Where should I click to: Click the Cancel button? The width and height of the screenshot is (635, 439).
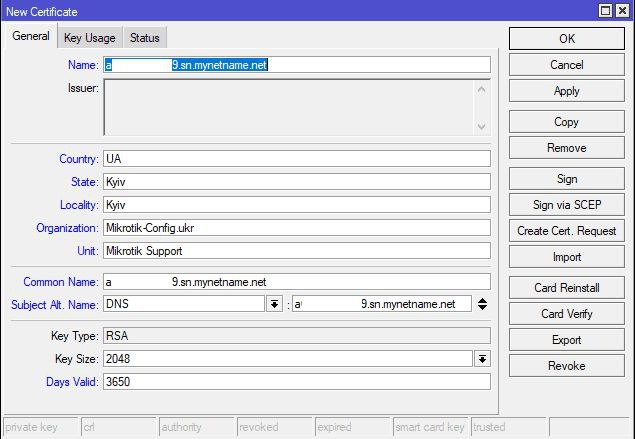click(x=567, y=65)
